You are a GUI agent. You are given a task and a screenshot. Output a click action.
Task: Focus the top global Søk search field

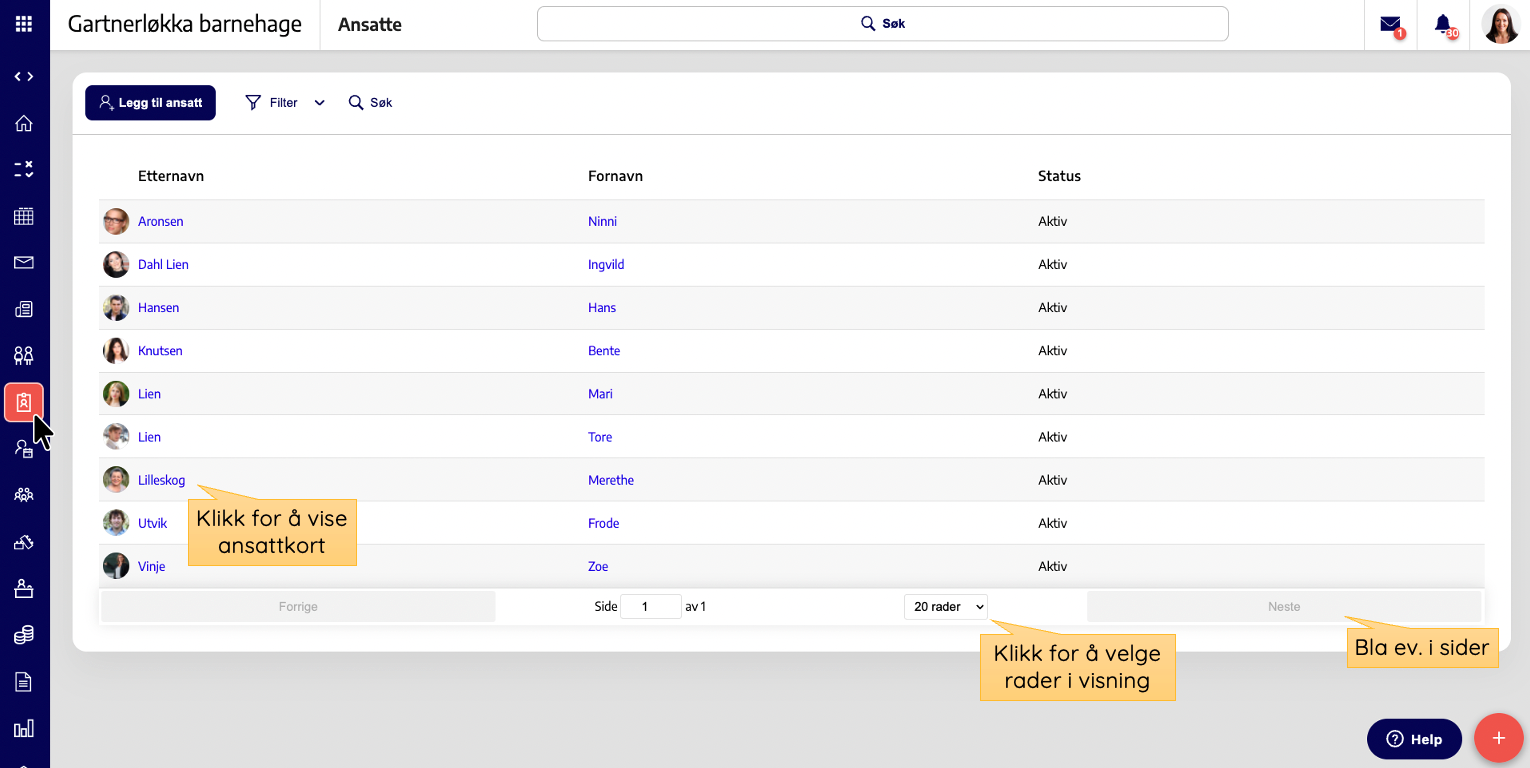click(882, 24)
